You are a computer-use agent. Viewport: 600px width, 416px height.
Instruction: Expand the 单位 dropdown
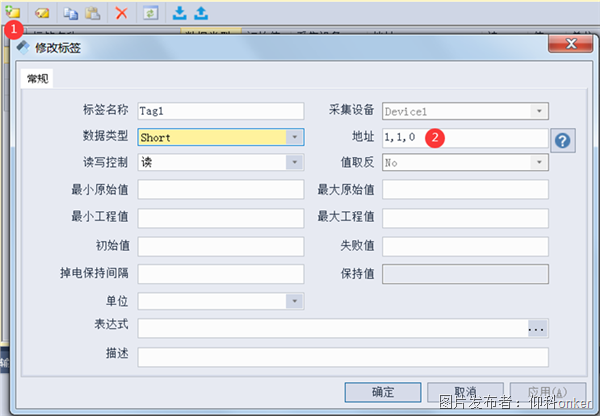click(294, 301)
